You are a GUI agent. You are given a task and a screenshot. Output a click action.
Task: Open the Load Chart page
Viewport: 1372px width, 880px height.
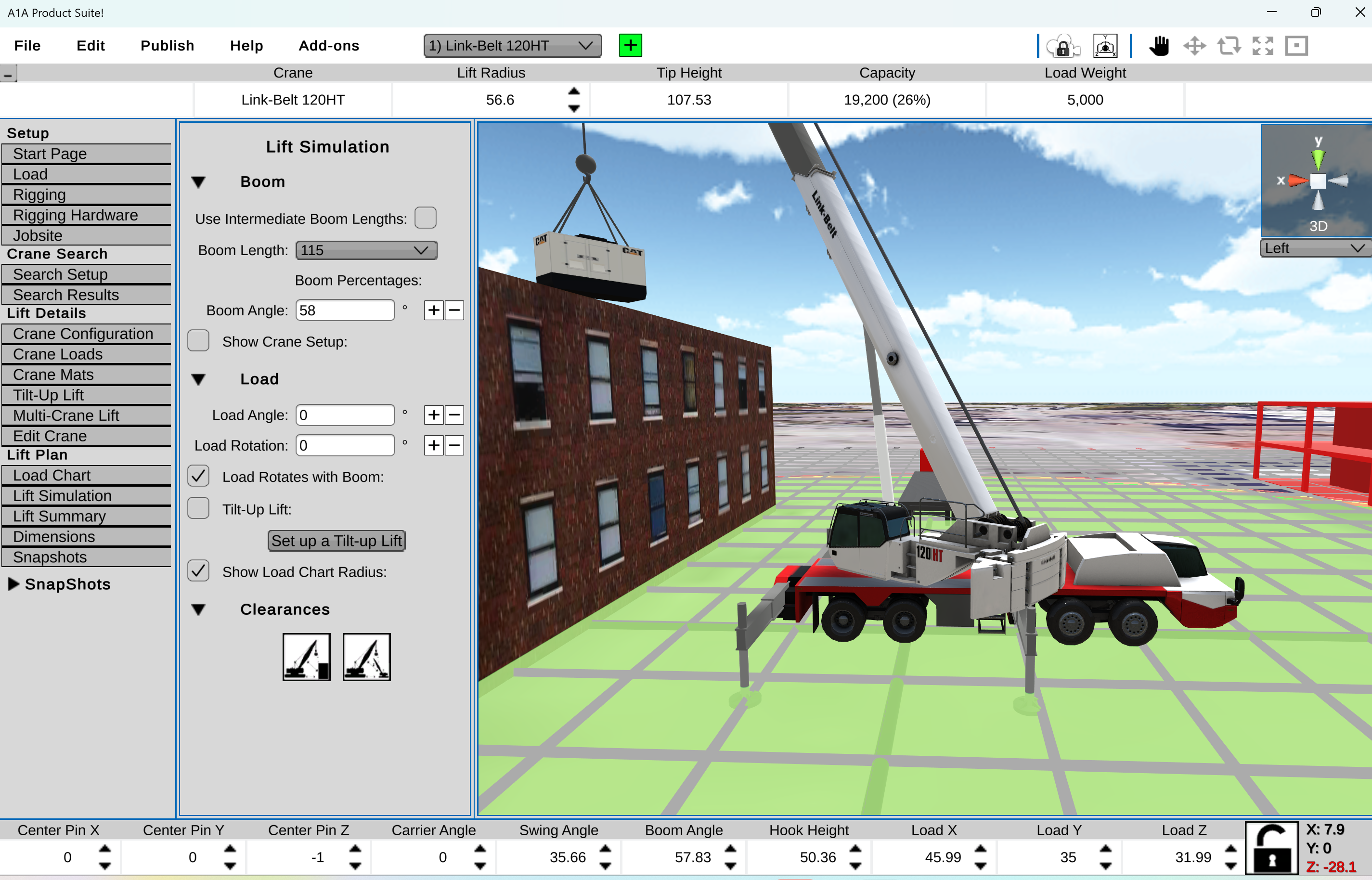(x=86, y=476)
